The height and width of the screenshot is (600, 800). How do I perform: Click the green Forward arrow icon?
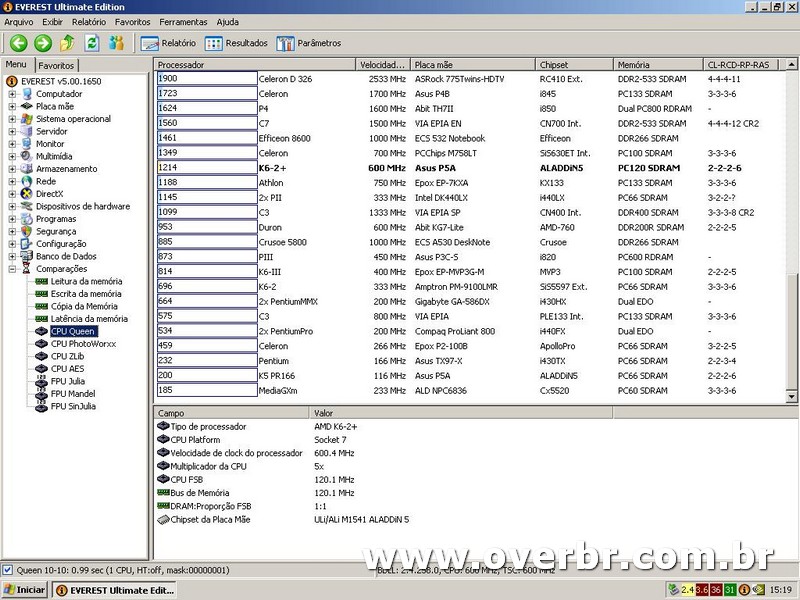(x=42, y=43)
